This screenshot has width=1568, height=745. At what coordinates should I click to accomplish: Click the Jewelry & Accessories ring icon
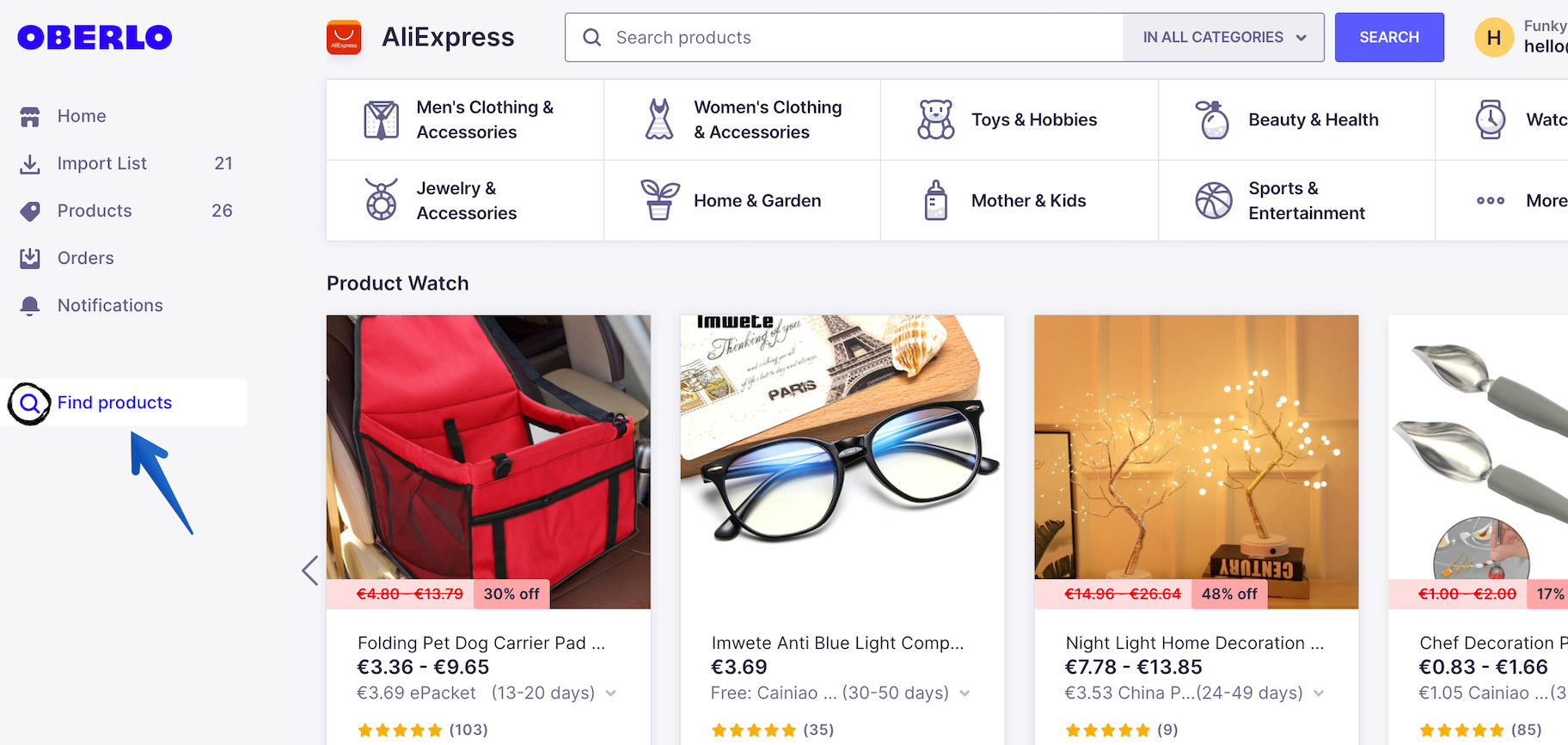pyautogui.click(x=381, y=200)
